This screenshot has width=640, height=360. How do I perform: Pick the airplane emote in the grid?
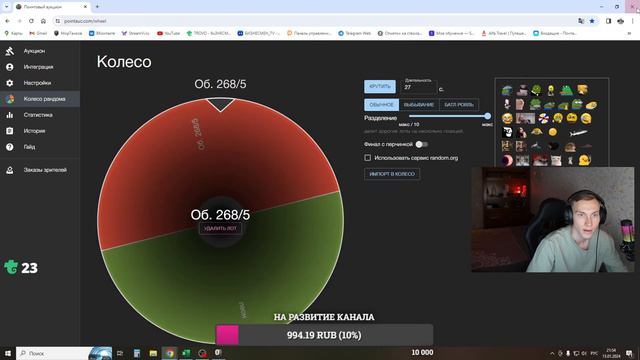coord(578,133)
